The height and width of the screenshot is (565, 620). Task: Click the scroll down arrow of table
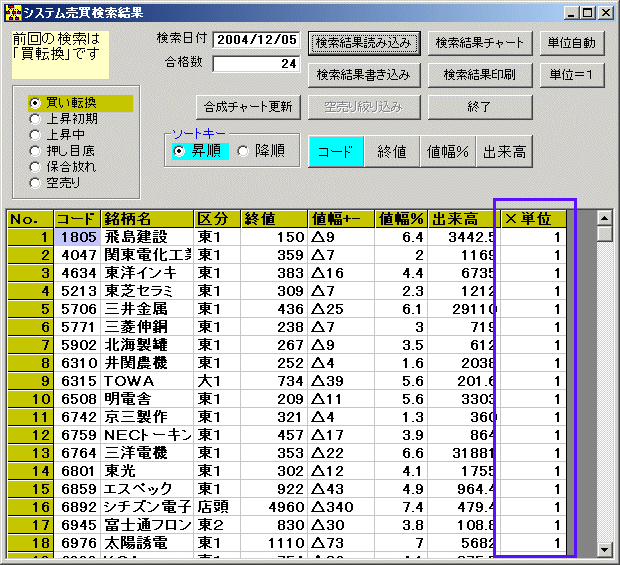click(x=605, y=549)
